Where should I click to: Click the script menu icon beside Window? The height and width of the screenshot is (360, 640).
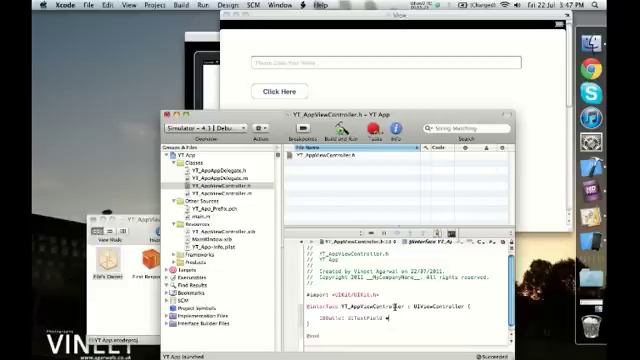coord(303,5)
